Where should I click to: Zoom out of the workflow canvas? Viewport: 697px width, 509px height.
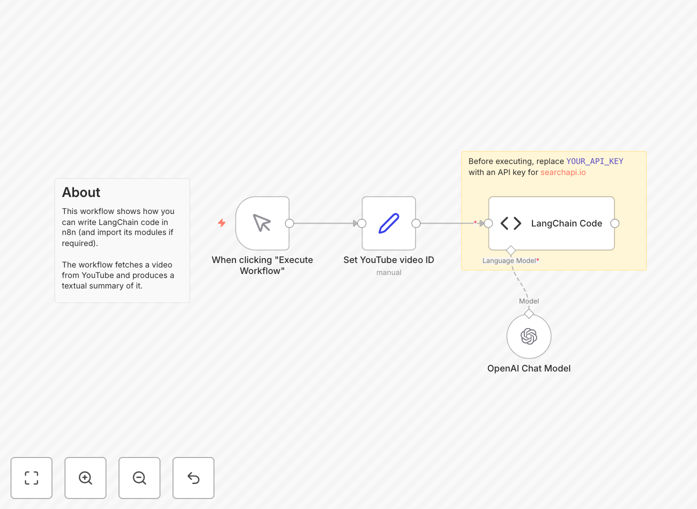tap(139, 478)
